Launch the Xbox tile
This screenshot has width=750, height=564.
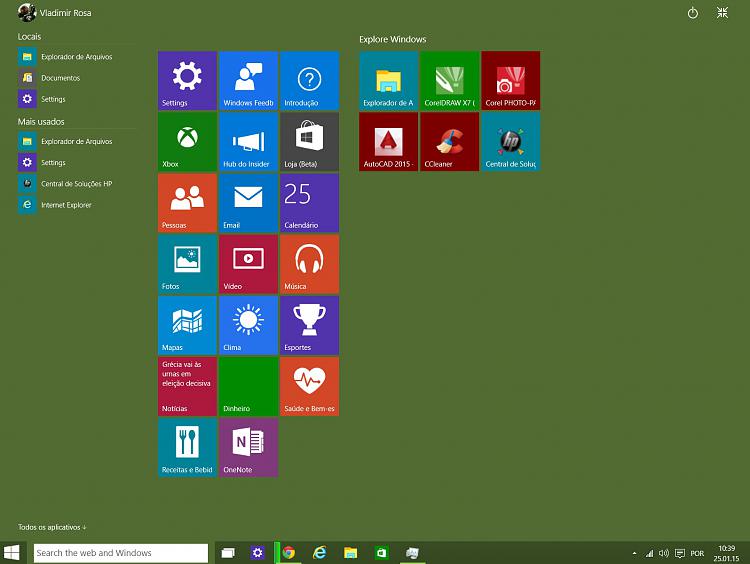coord(187,142)
